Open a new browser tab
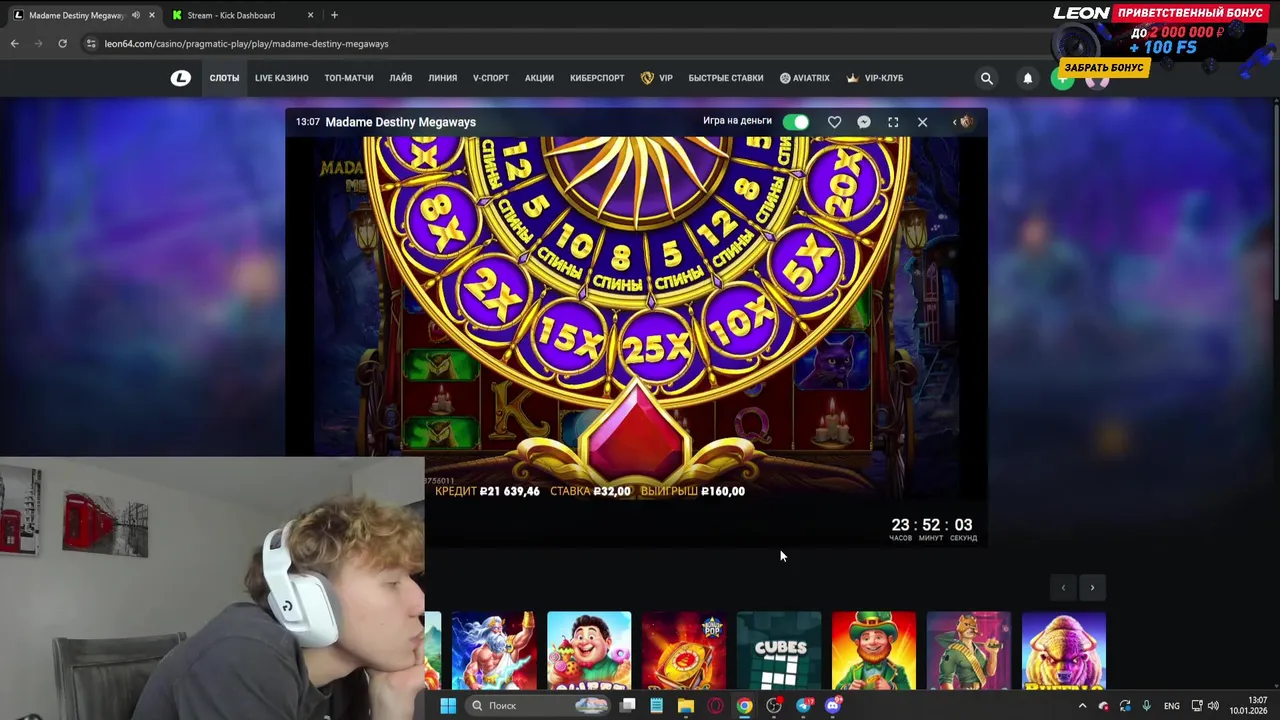The image size is (1280, 720). click(334, 15)
